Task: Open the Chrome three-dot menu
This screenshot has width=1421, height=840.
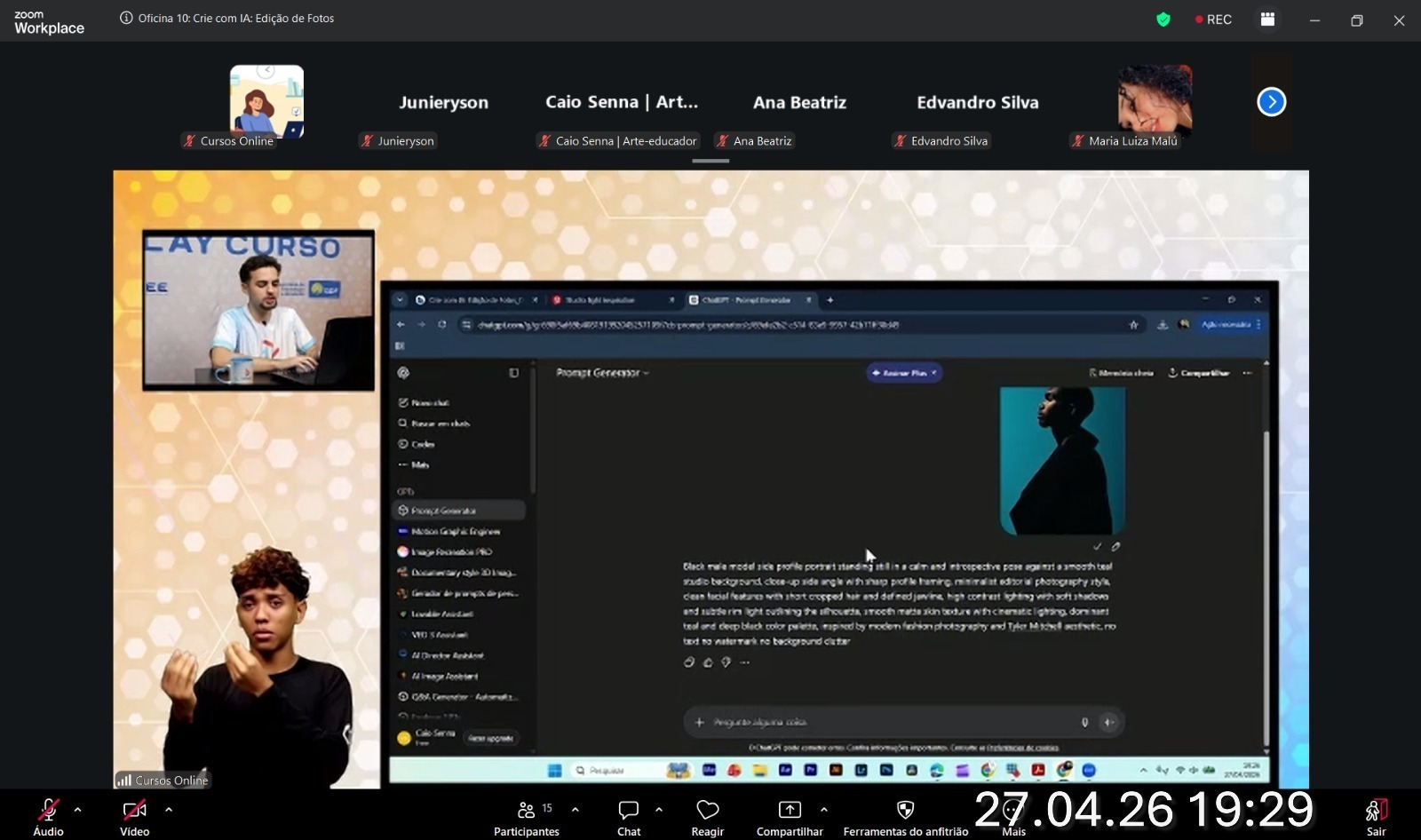Action: pyautogui.click(x=1258, y=325)
